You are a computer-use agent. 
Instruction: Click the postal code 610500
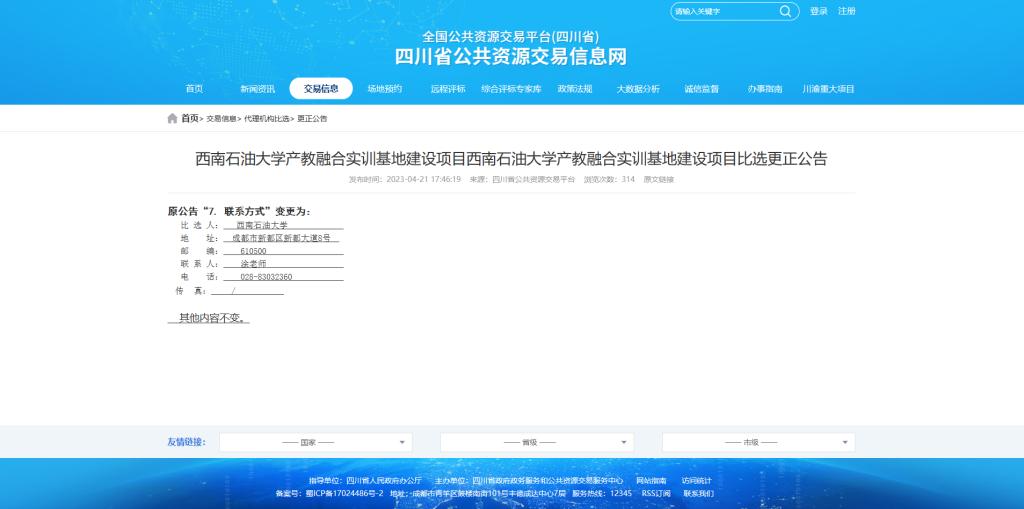click(253, 252)
